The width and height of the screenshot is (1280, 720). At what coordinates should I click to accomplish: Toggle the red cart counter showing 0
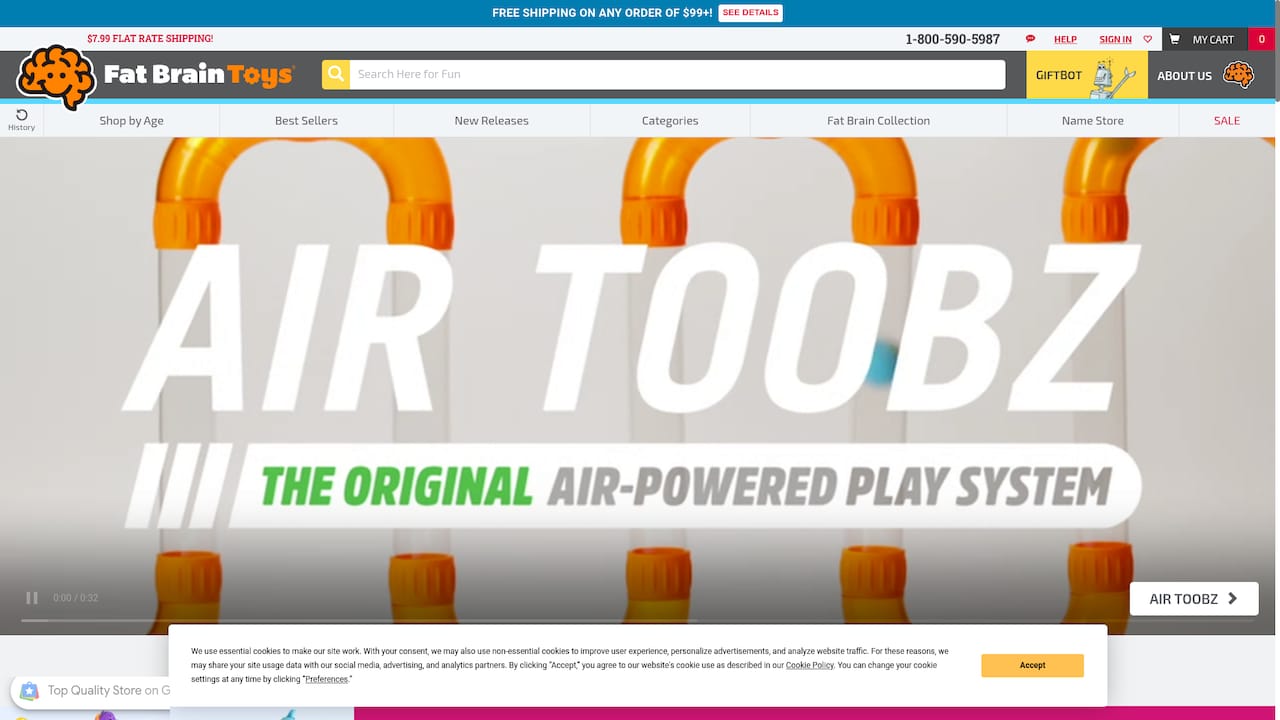pos(1261,39)
